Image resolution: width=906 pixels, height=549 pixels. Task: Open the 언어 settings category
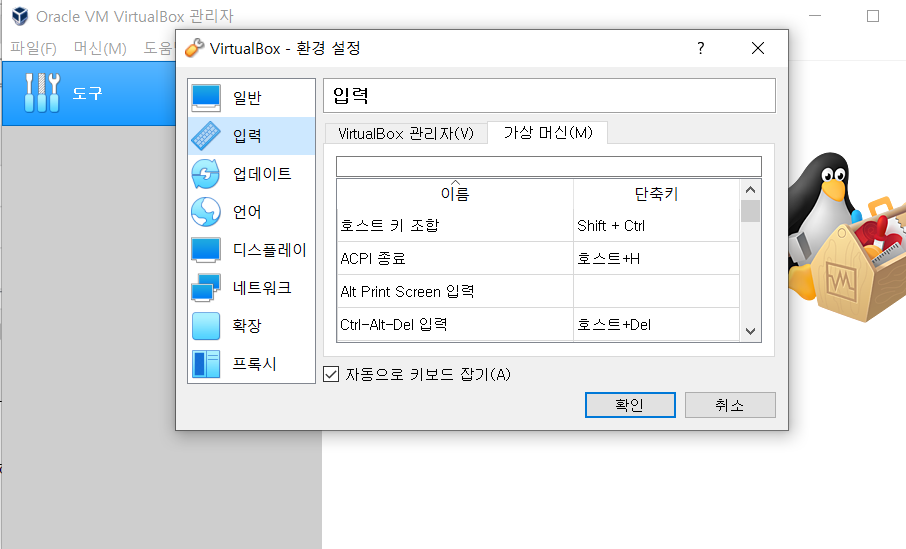[252, 212]
